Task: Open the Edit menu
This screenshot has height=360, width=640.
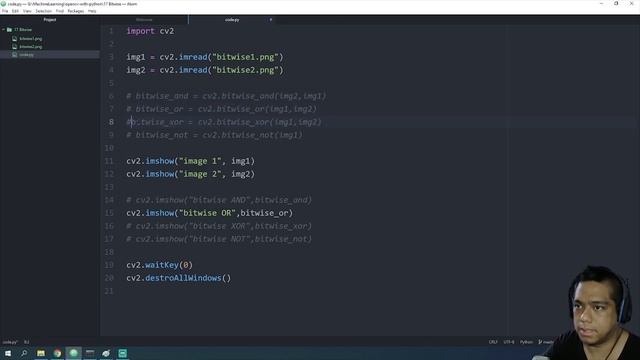Action: pos(15,11)
